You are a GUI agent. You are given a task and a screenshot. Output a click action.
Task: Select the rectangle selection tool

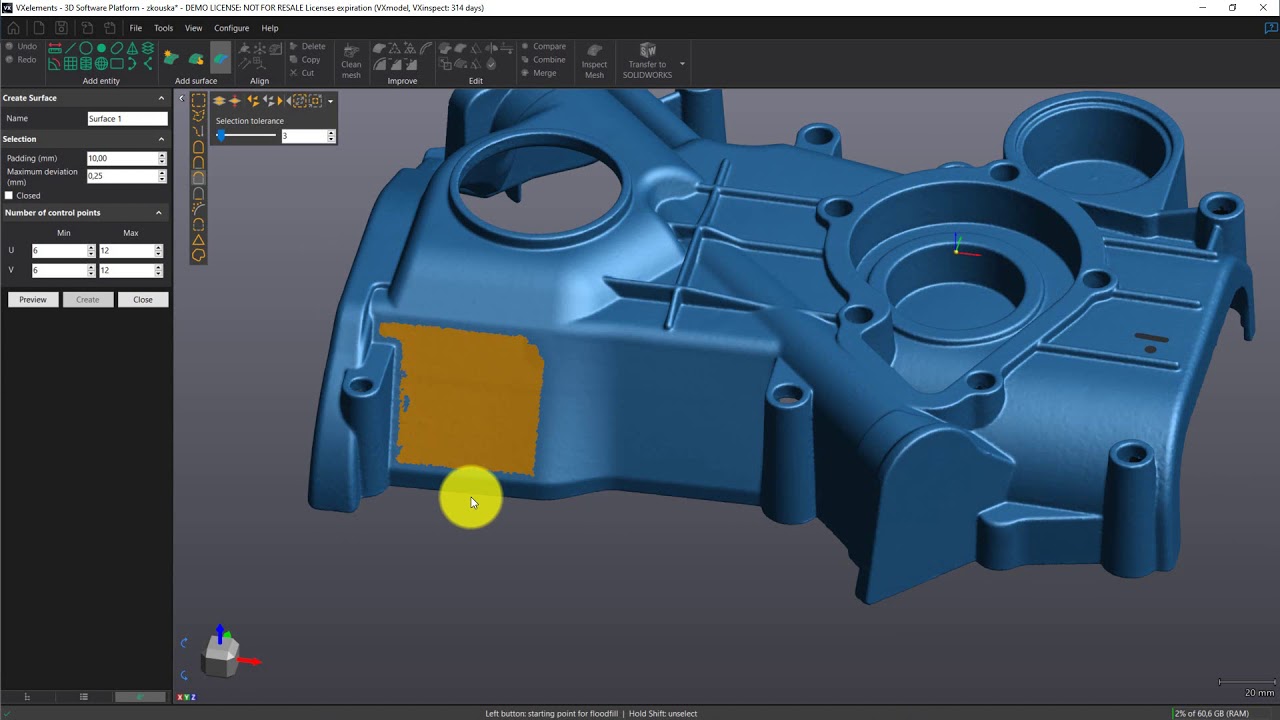click(198, 101)
